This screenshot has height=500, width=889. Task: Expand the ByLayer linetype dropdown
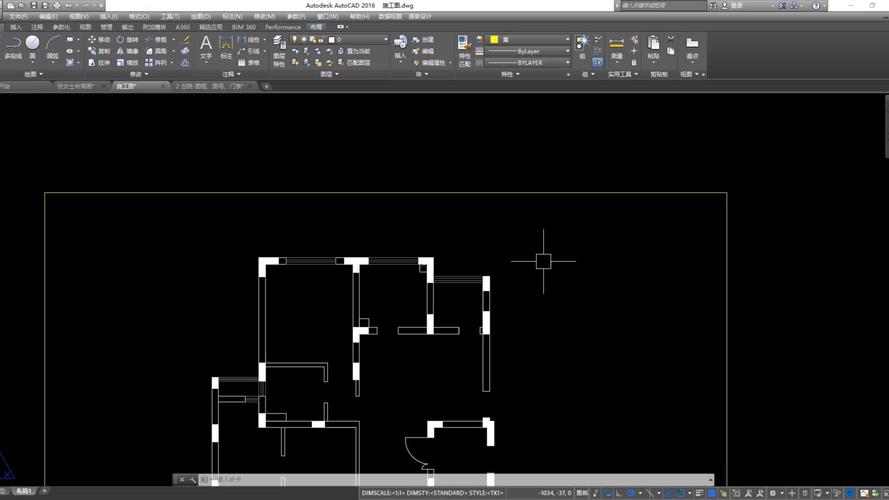[x=529, y=51]
